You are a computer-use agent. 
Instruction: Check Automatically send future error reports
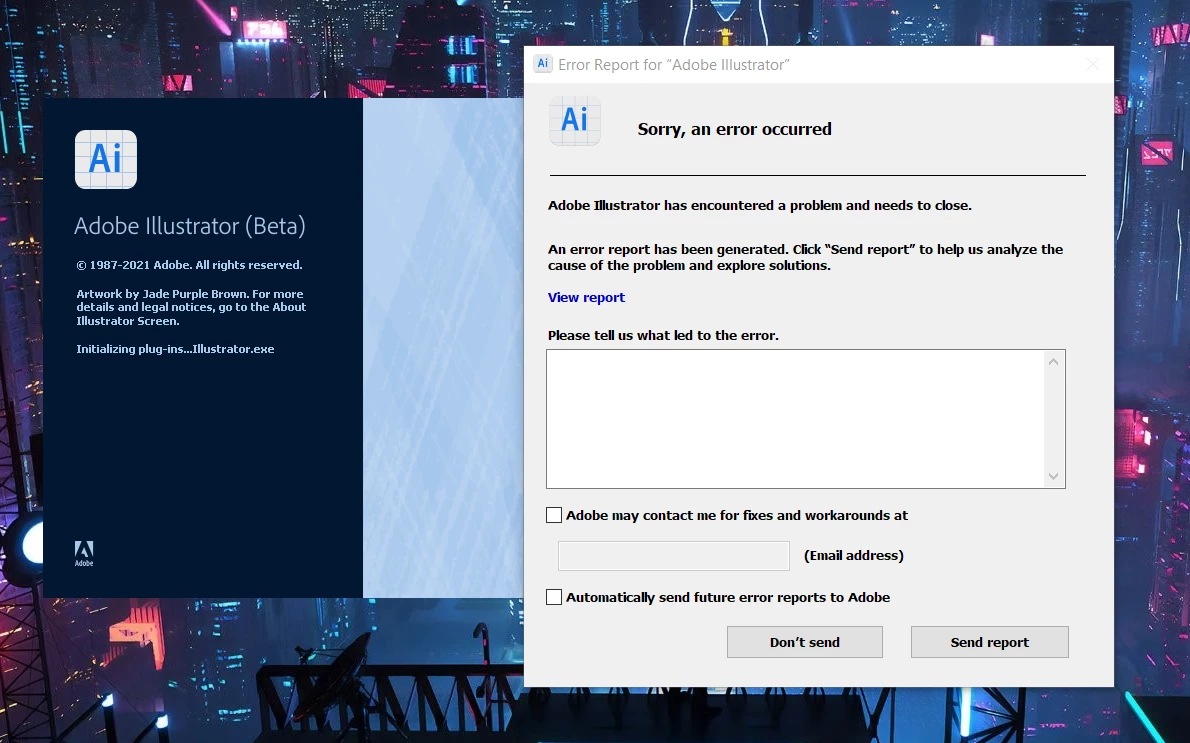554,597
